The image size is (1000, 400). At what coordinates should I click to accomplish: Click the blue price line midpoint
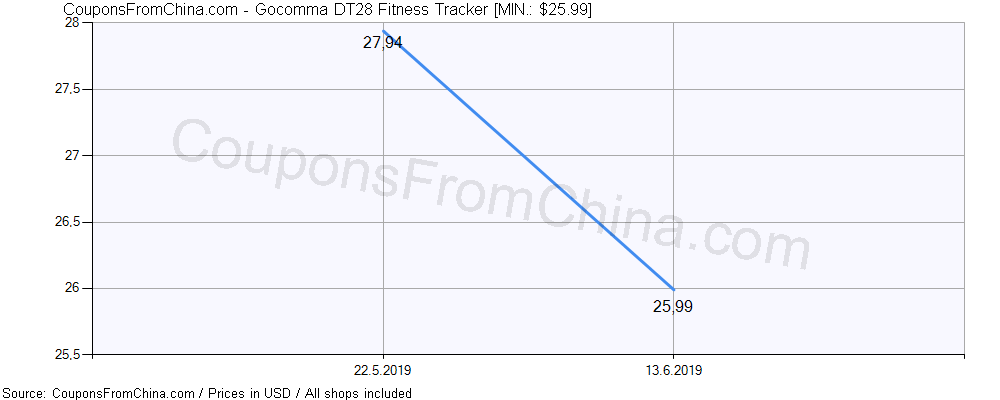point(528,159)
